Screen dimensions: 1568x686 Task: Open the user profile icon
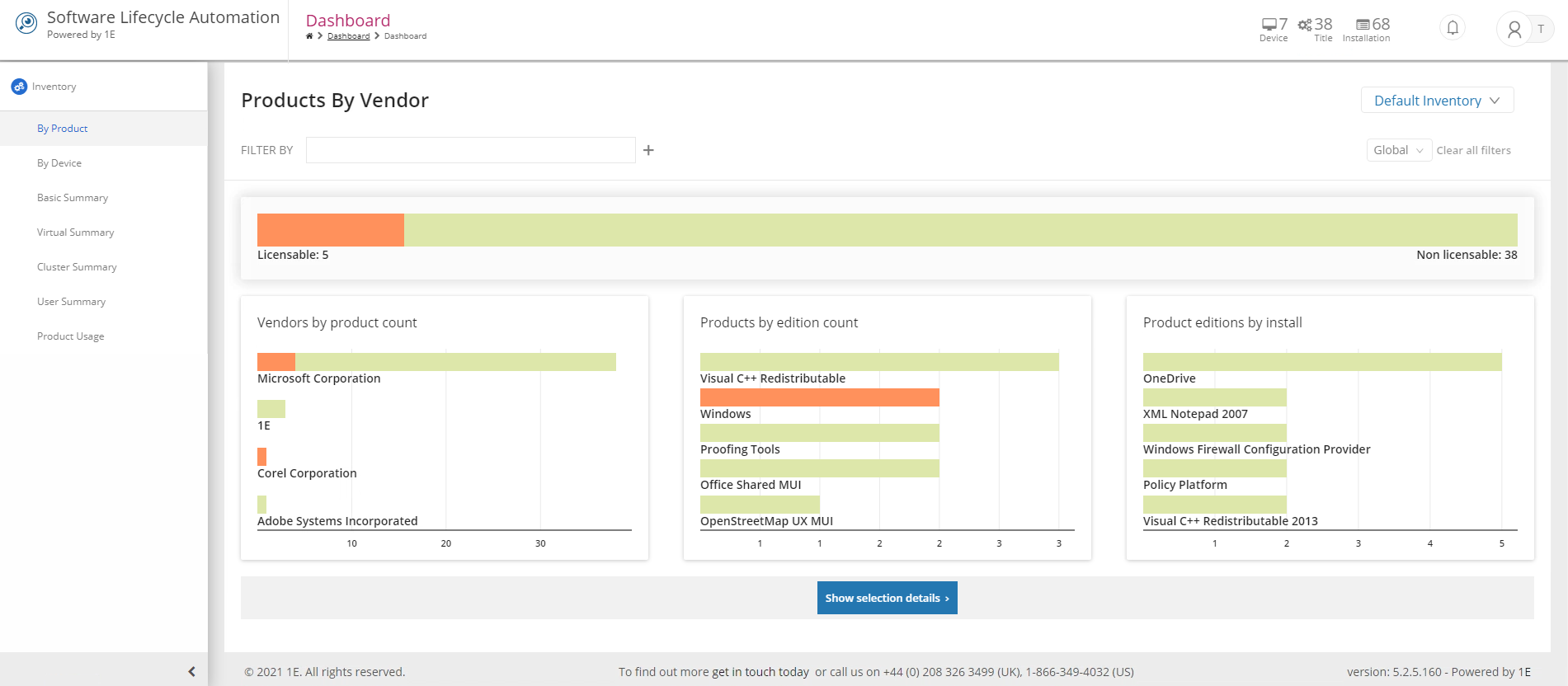tap(1514, 30)
